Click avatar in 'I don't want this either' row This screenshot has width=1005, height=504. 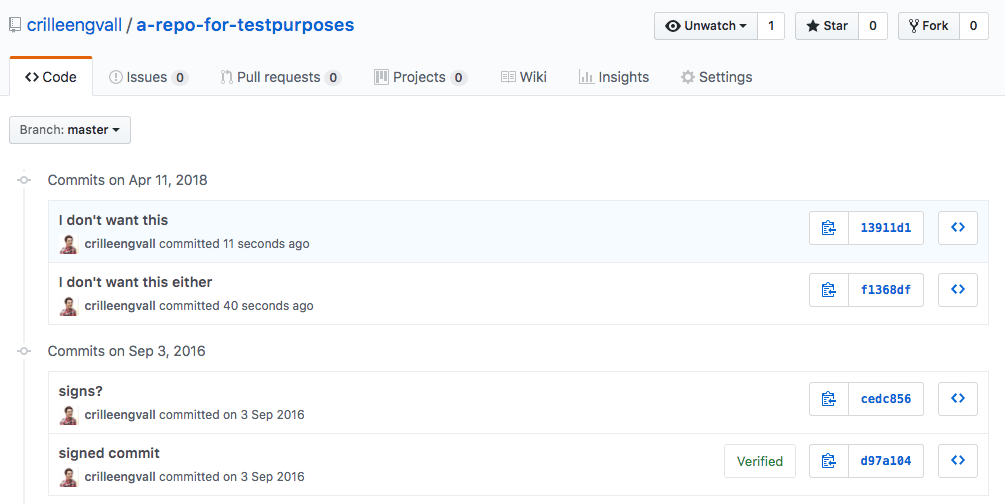[69, 307]
